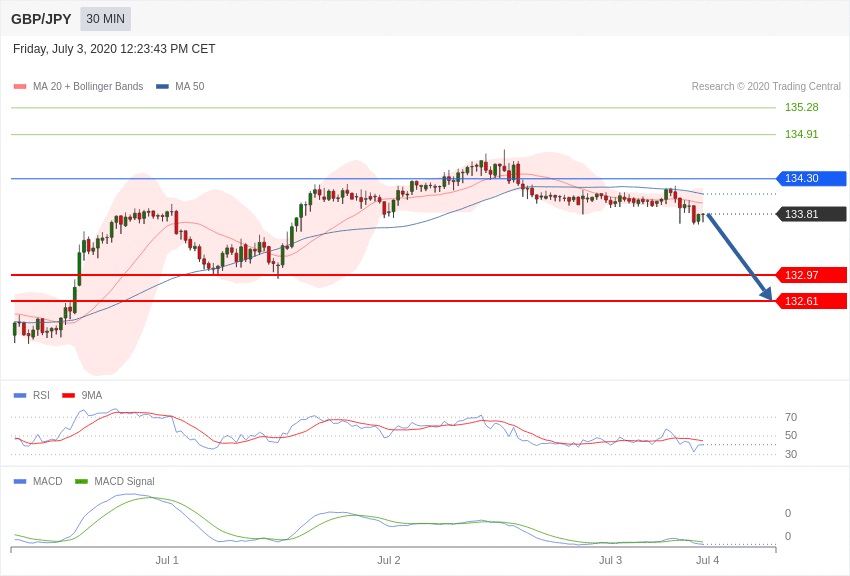Click the 30 MIN timeframe button
This screenshot has width=850, height=576.
105,19
